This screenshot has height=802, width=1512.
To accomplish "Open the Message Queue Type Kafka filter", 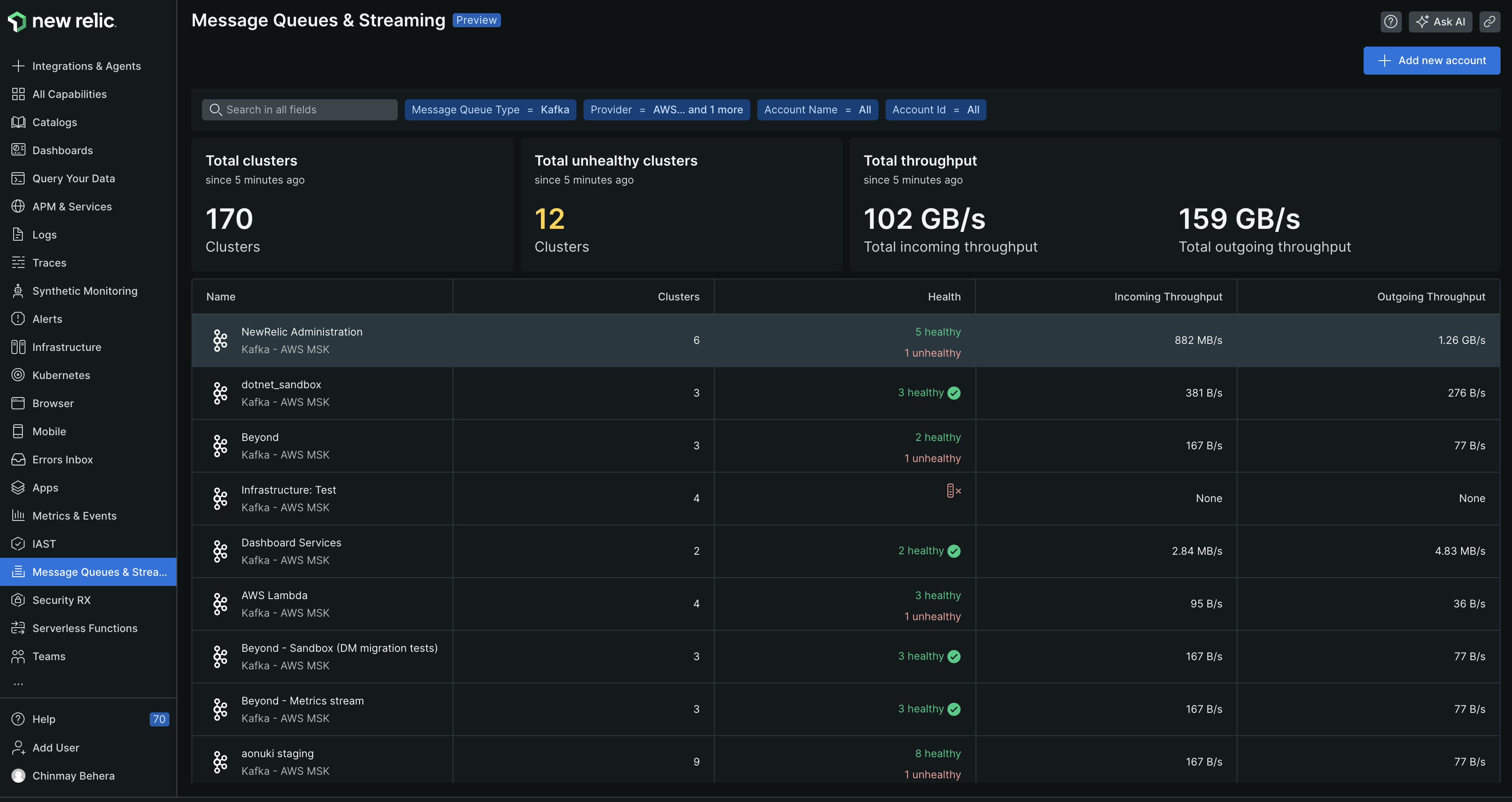I will tap(490, 109).
